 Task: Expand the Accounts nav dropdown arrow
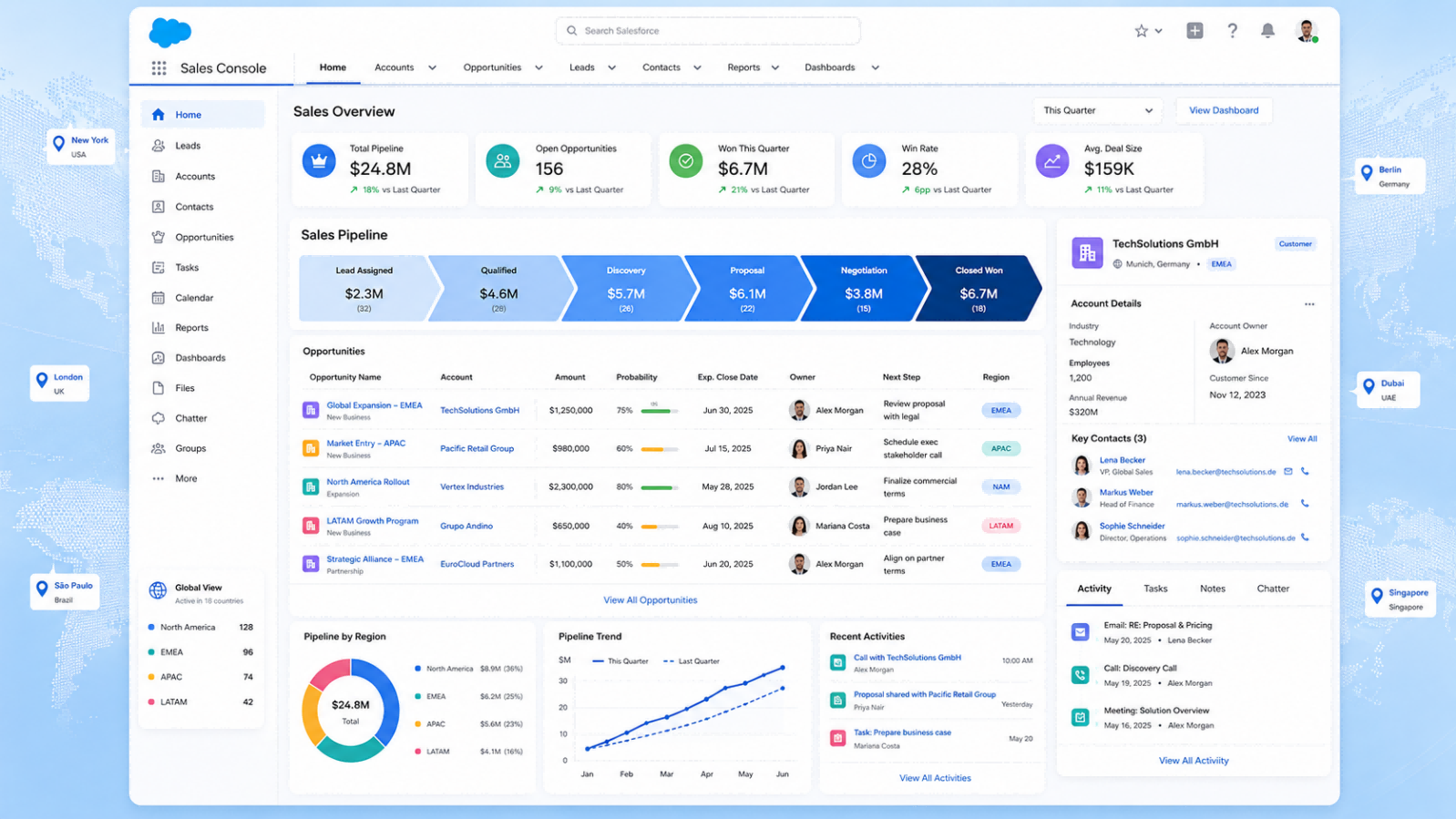(432, 67)
